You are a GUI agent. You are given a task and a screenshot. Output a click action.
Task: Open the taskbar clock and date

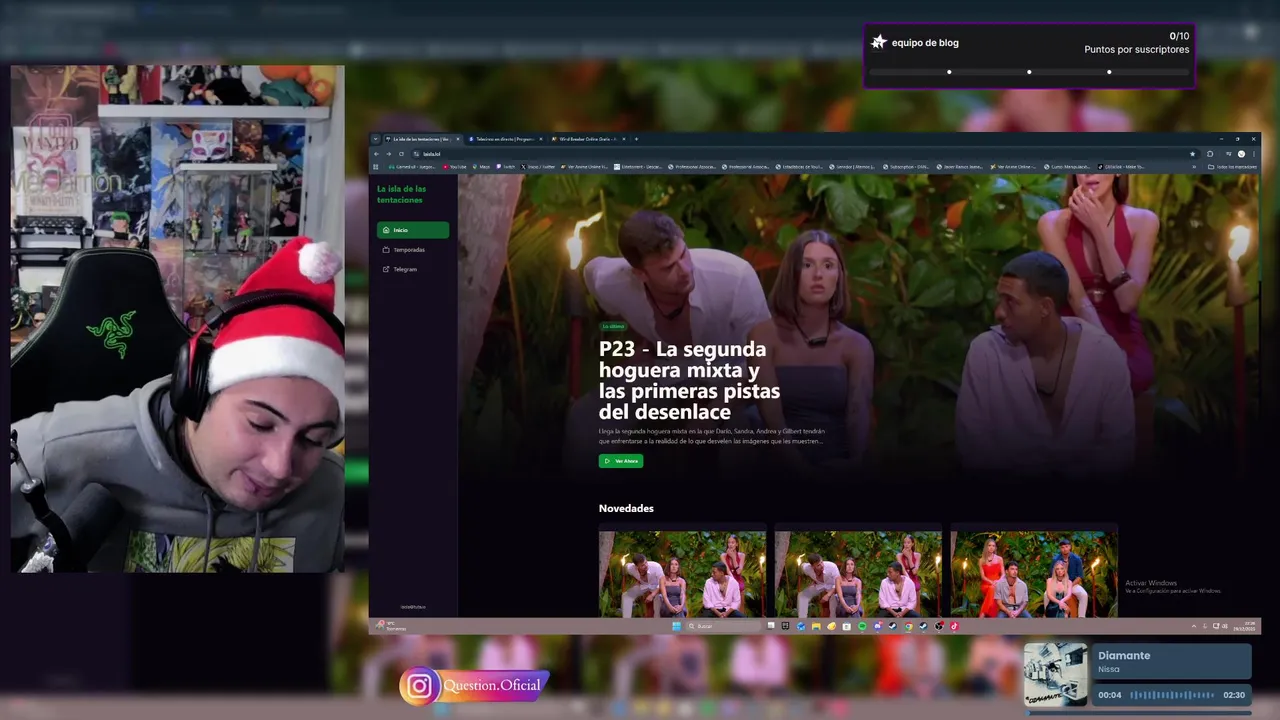1244,626
